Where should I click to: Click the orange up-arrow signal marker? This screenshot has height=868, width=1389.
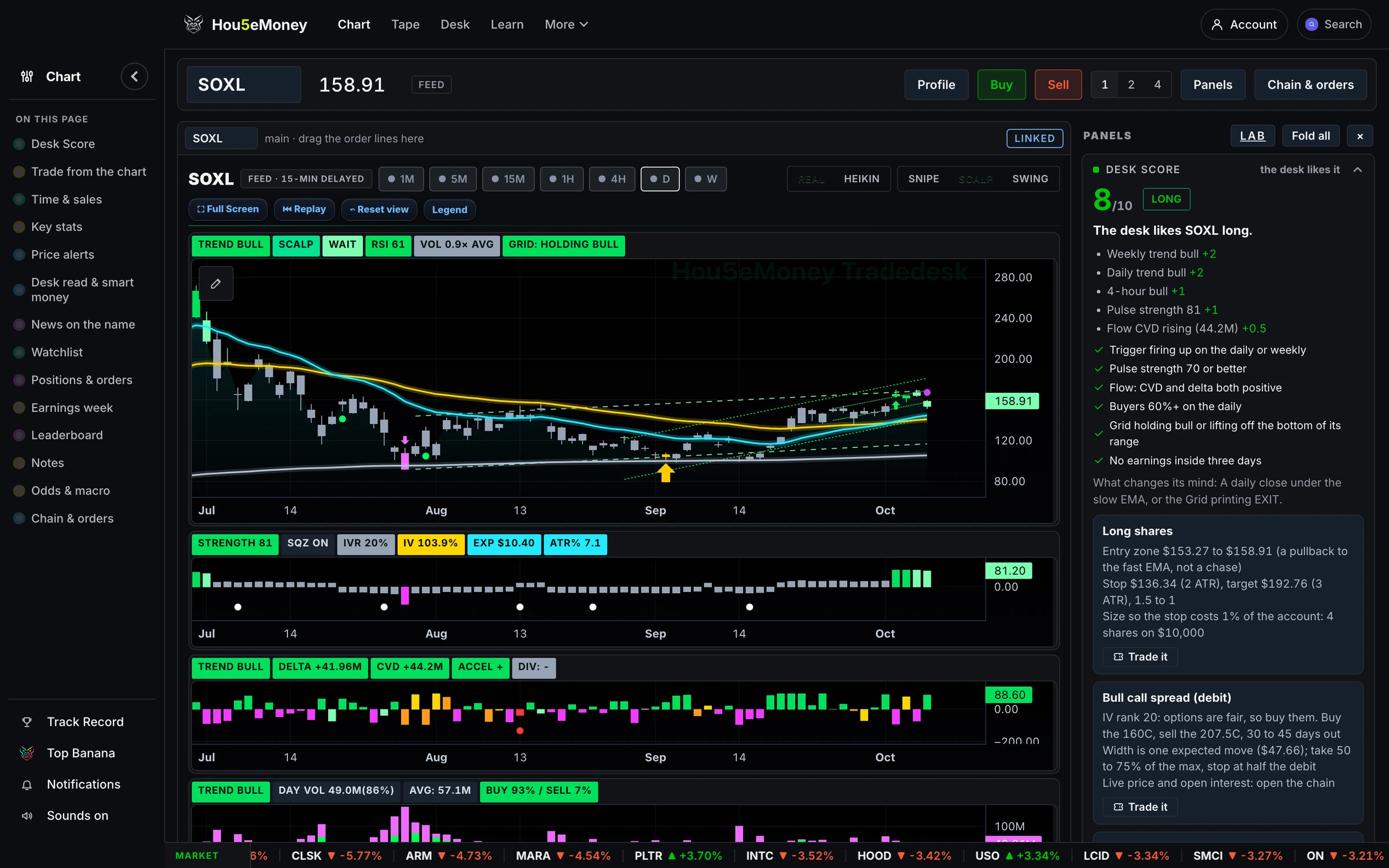(666, 472)
